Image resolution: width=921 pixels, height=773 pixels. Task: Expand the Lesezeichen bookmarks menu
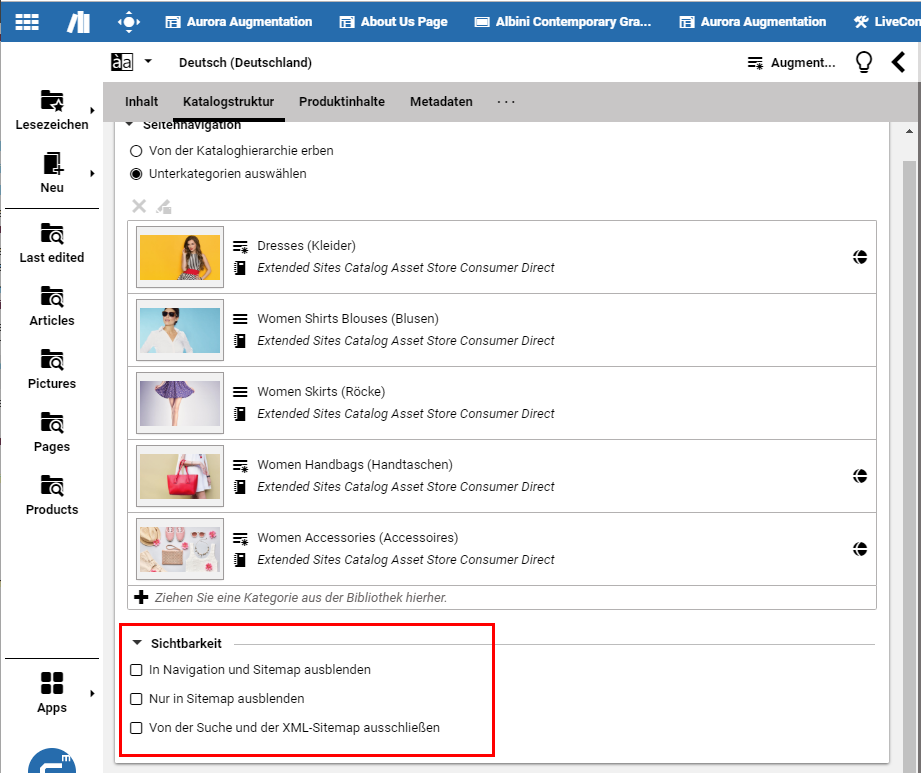[x=92, y=111]
